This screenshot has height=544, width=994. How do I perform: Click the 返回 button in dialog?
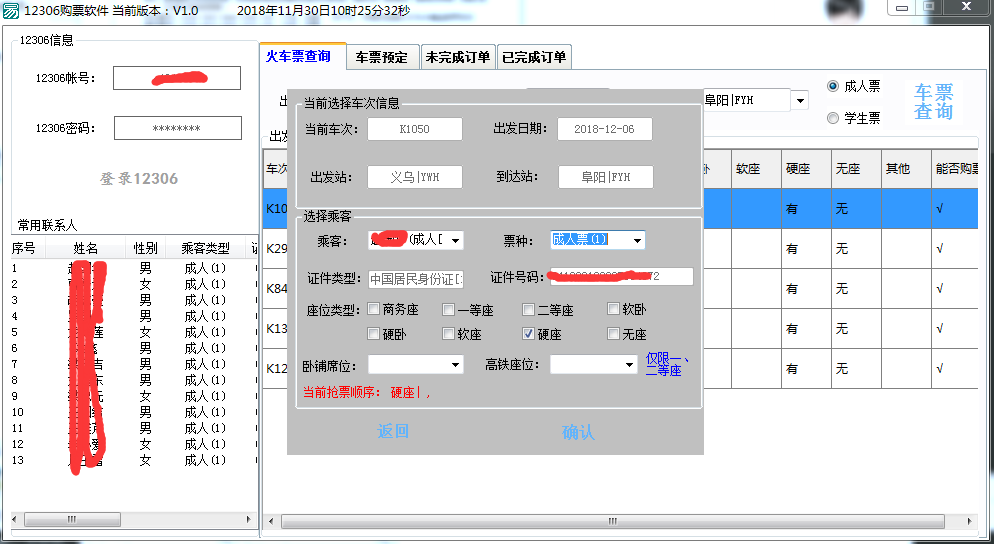coord(393,431)
